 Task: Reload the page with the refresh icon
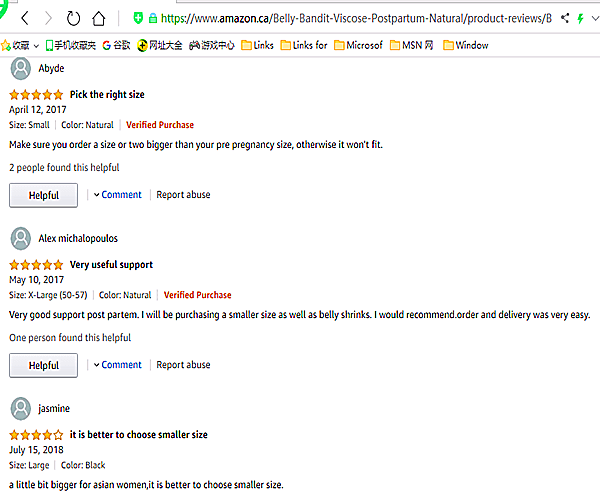pyautogui.click(x=74, y=18)
